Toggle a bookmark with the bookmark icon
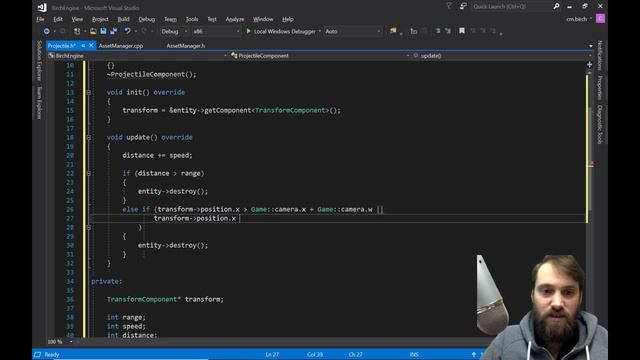This screenshot has height=360, width=640. click(462, 31)
